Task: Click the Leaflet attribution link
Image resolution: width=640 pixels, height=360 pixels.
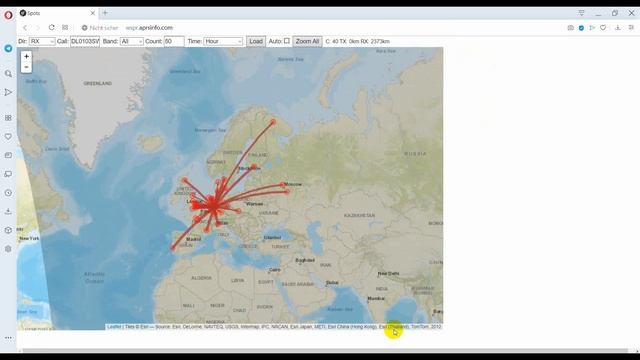Action: point(114,327)
